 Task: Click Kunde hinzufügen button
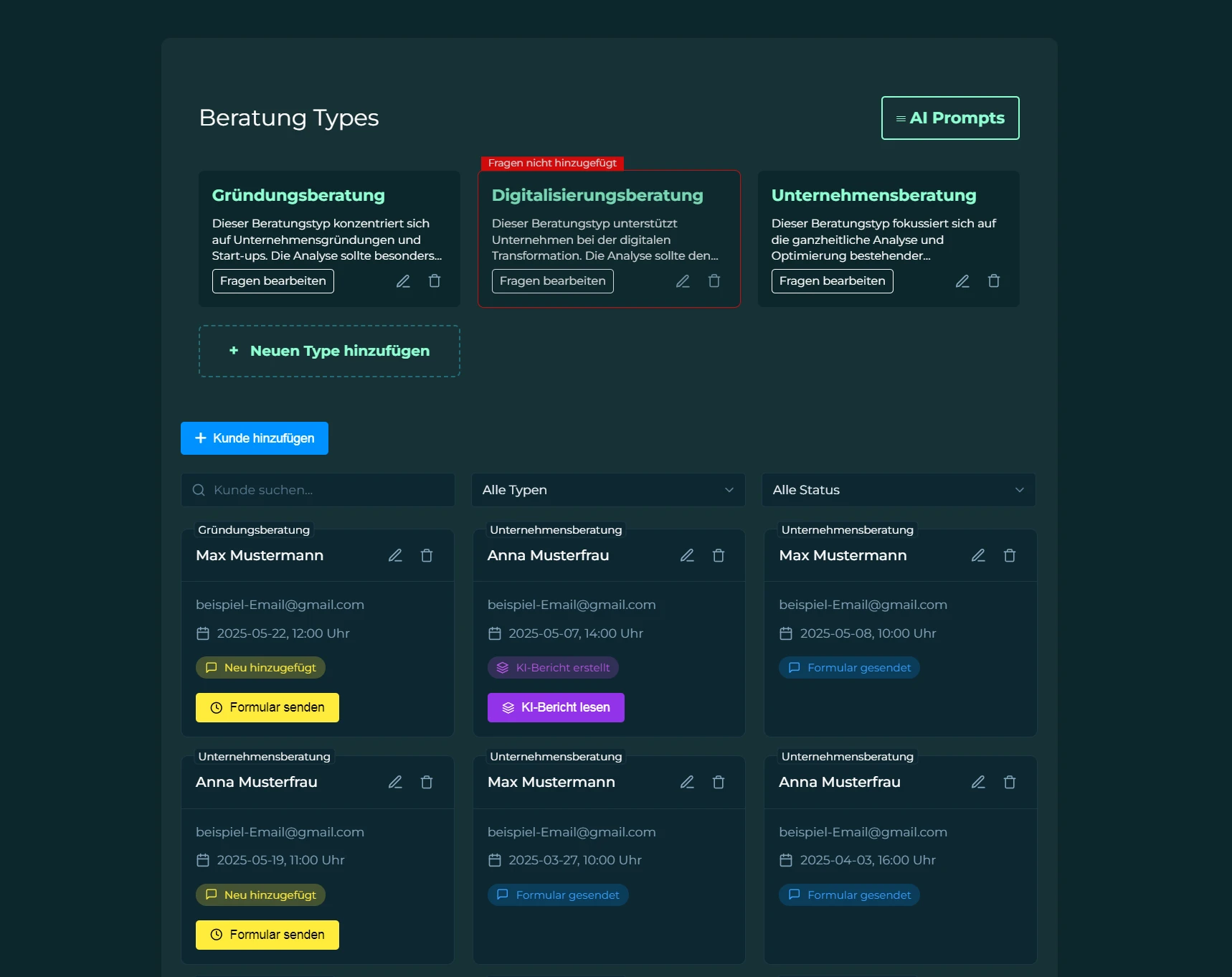pyautogui.click(x=255, y=438)
